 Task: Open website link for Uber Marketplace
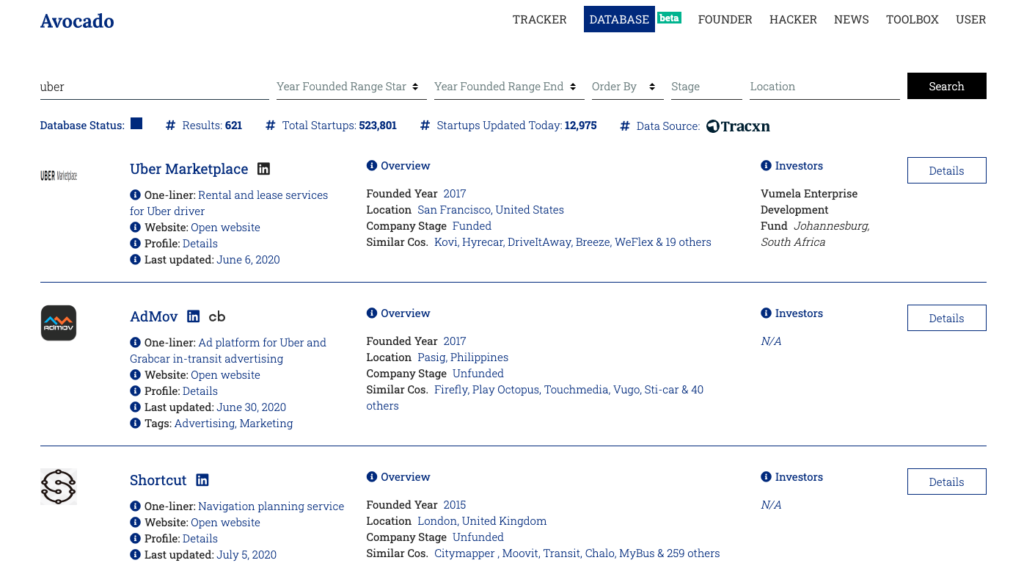coord(225,227)
